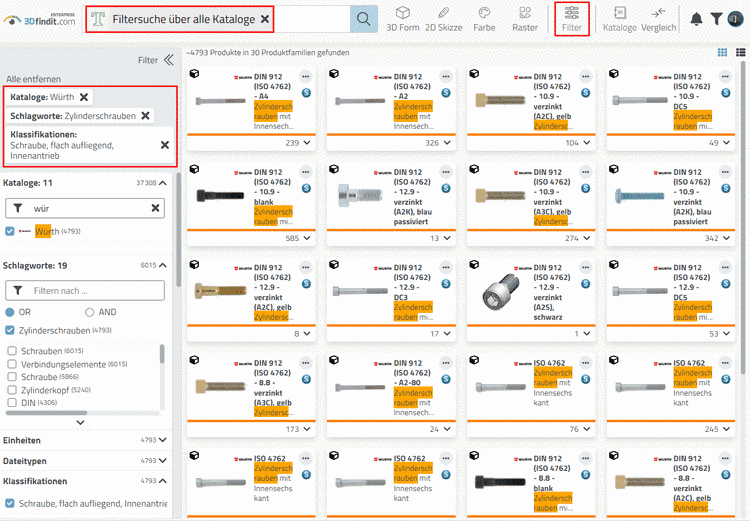The height and width of the screenshot is (521, 750).
Task: Open the Kataloge view
Action: point(619,19)
